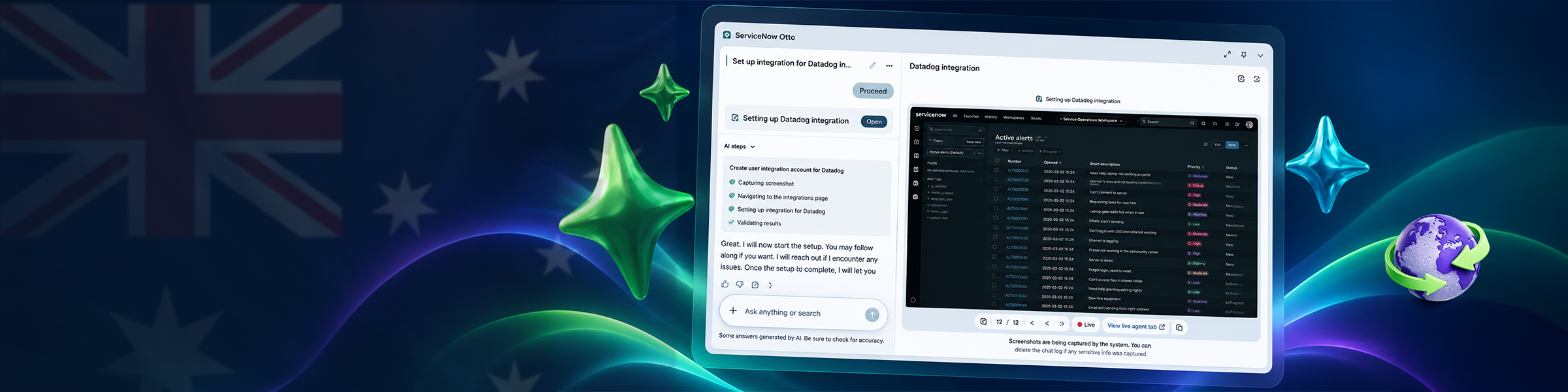Collapse the Otto panel using the chevron
Screen dimensions: 1568x392
pyautogui.click(x=1260, y=56)
